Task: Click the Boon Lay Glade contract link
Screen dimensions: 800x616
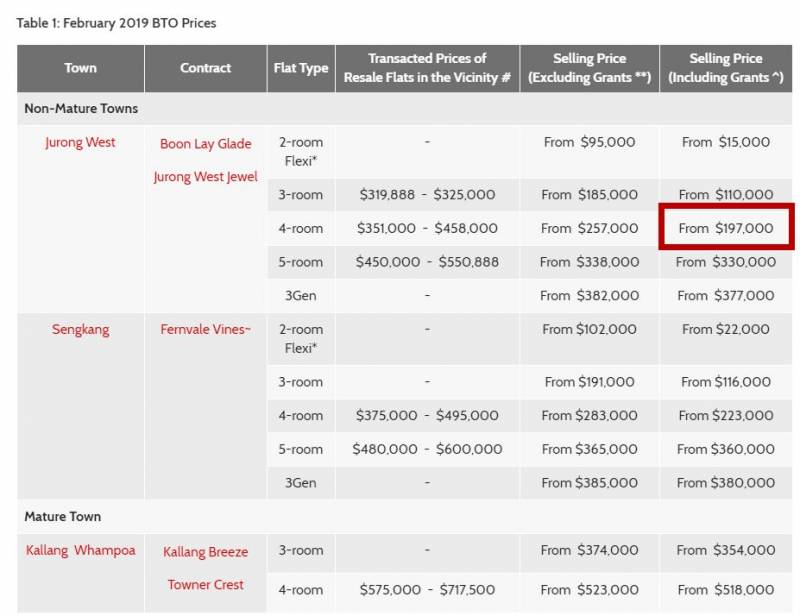Action: (205, 144)
